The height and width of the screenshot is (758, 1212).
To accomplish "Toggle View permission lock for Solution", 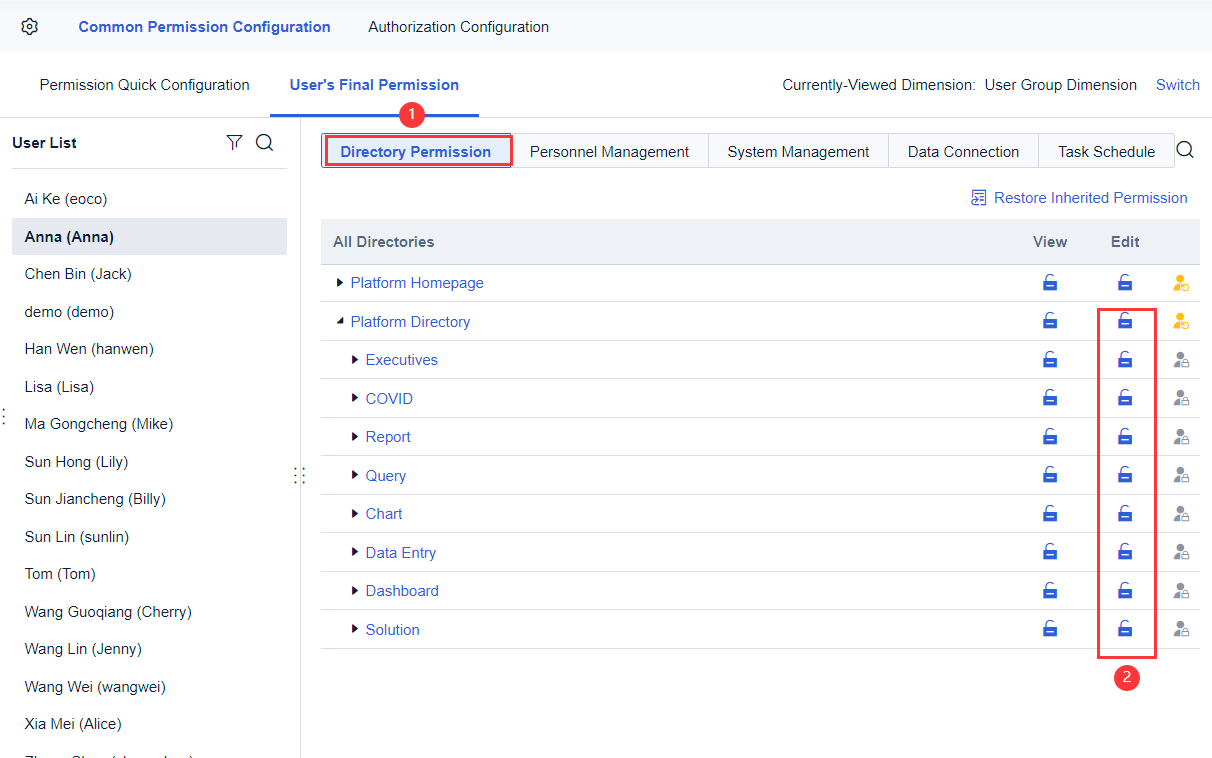I will [1050, 629].
